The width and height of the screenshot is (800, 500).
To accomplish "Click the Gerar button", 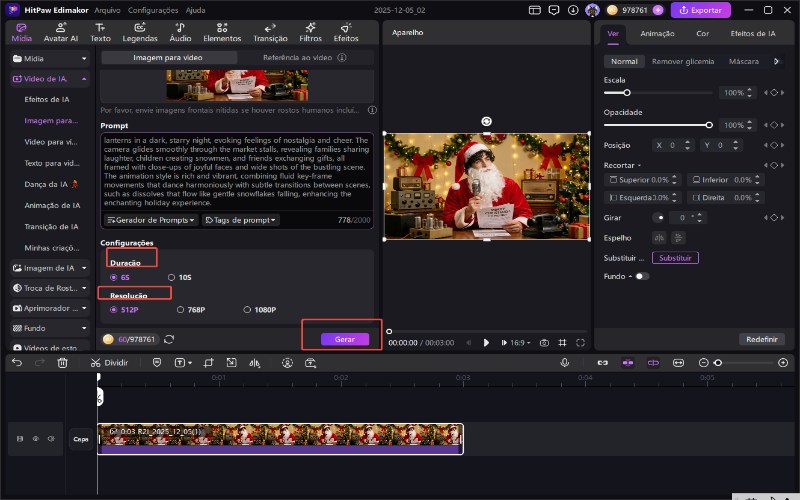I will click(x=344, y=340).
